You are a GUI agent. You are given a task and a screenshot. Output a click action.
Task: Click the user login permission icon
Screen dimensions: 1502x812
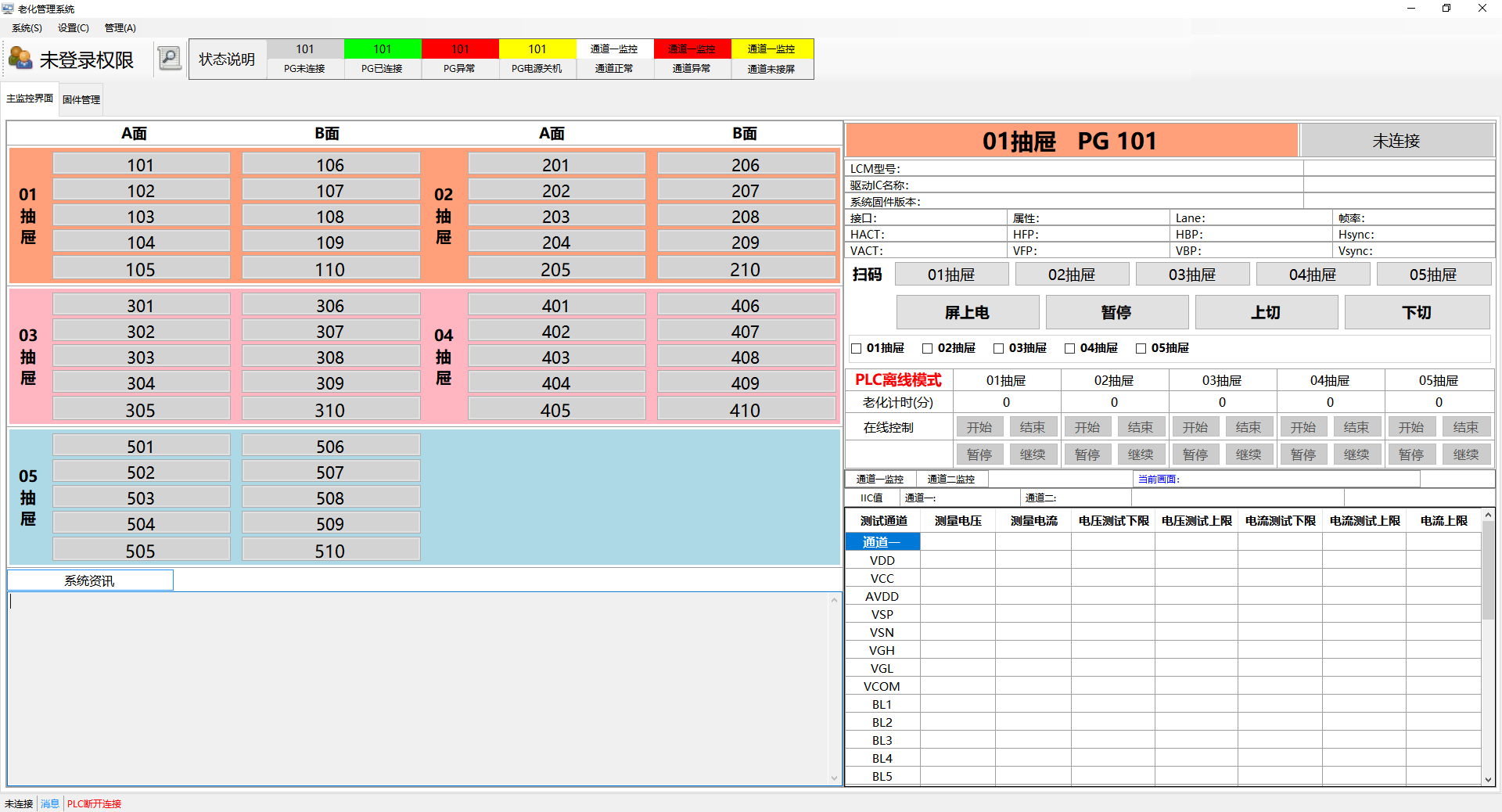pyautogui.click(x=20, y=59)
